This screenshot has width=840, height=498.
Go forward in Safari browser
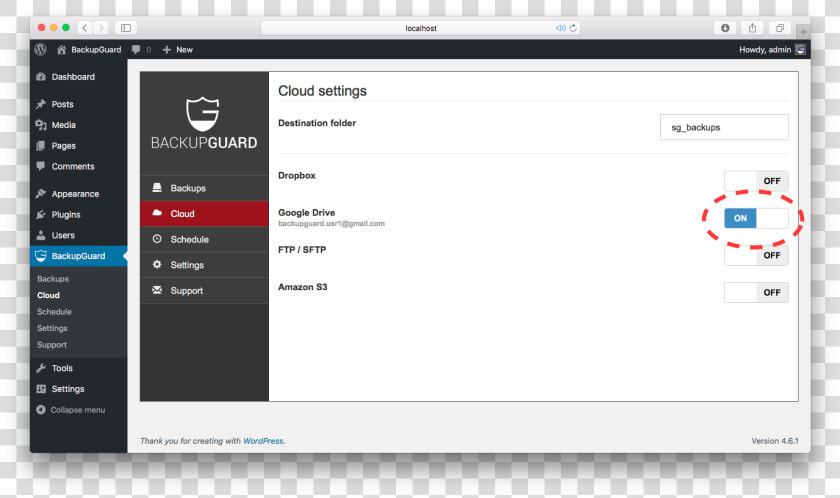[x=101, y=28]
